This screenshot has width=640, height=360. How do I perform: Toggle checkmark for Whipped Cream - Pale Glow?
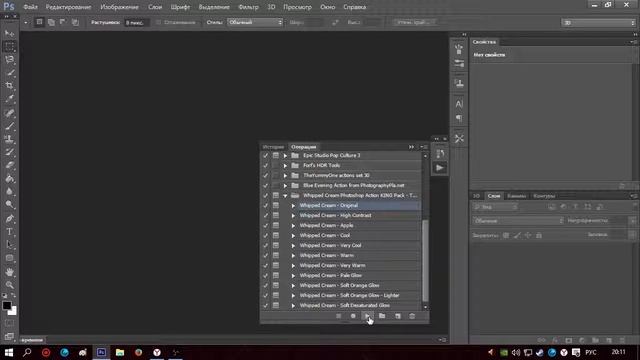266,276
